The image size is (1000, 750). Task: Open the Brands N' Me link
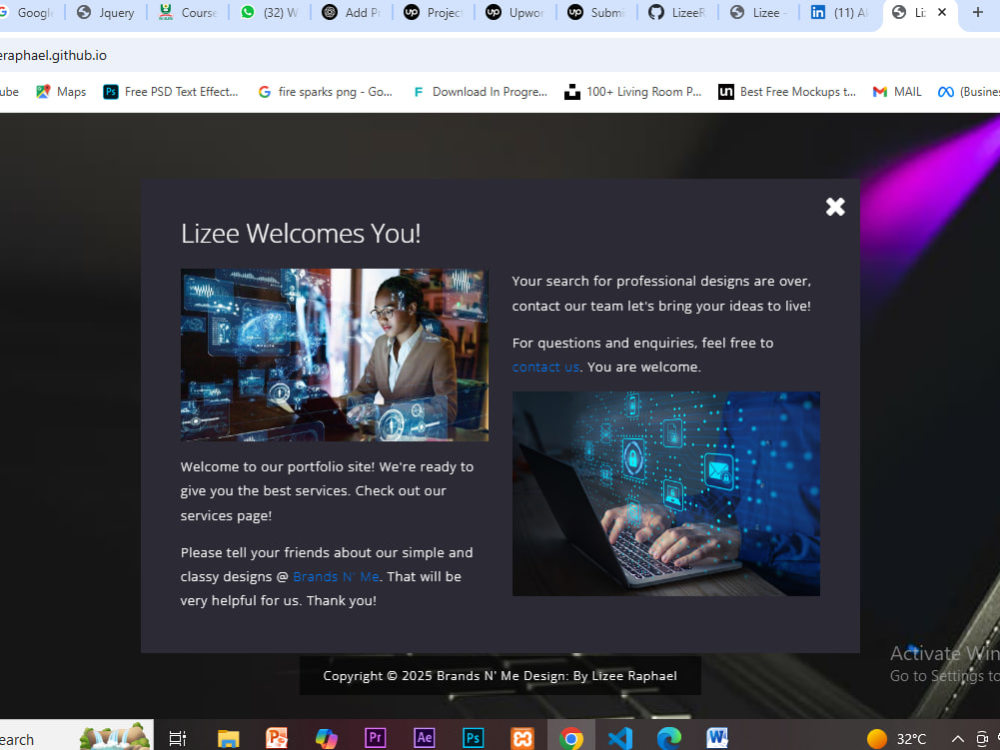336,577
